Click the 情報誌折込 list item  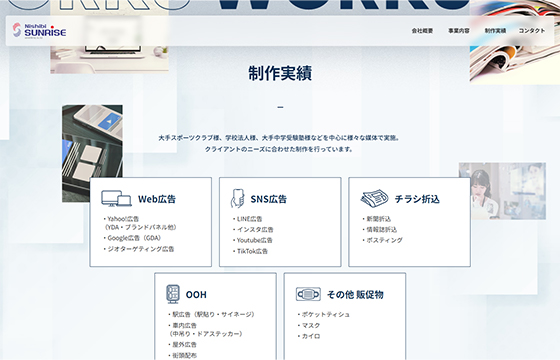380,230
